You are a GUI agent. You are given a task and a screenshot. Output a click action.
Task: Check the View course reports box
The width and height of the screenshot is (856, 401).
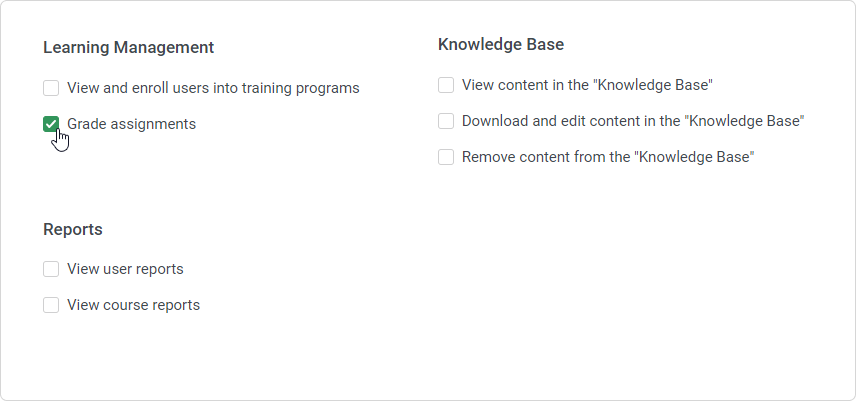(51, 305)
